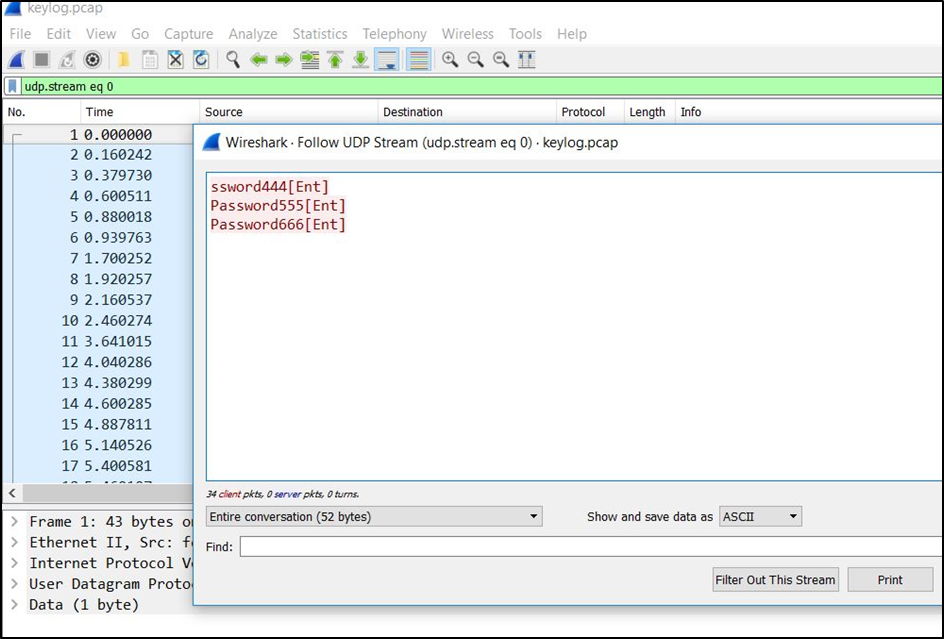The width and height of the screenshot is (944, 639).
Task: Sort by the Info column header
Action: [809, 112]
